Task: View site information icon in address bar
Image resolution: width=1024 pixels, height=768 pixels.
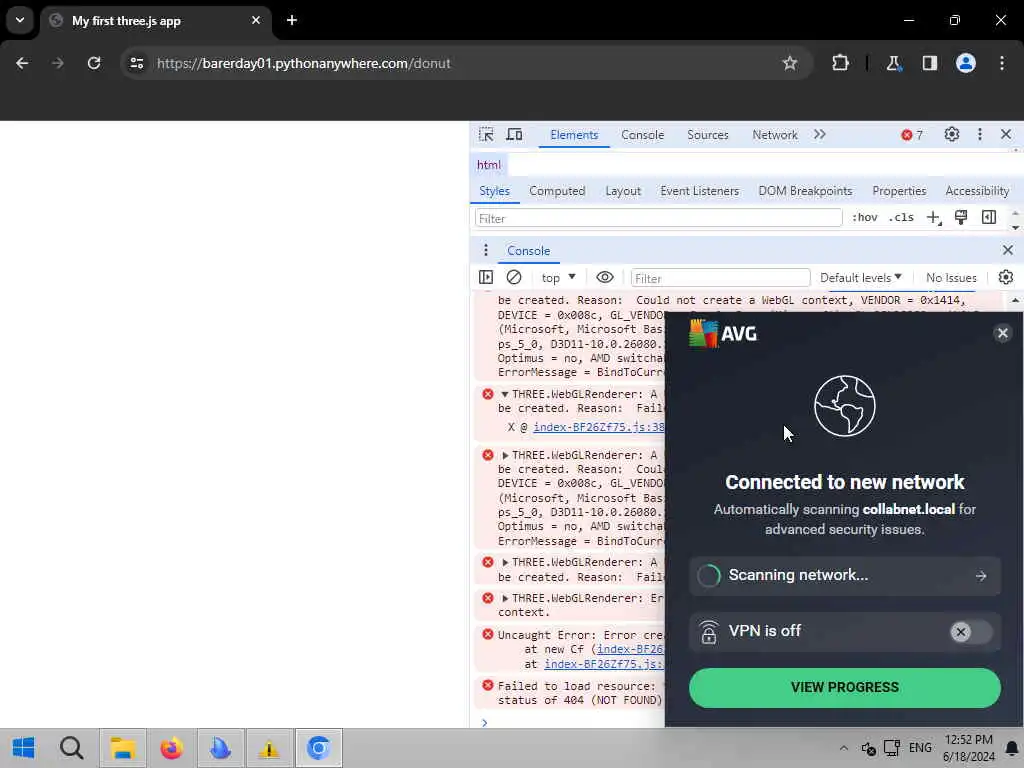Action: pyautogui.click(x=136, y=63)
